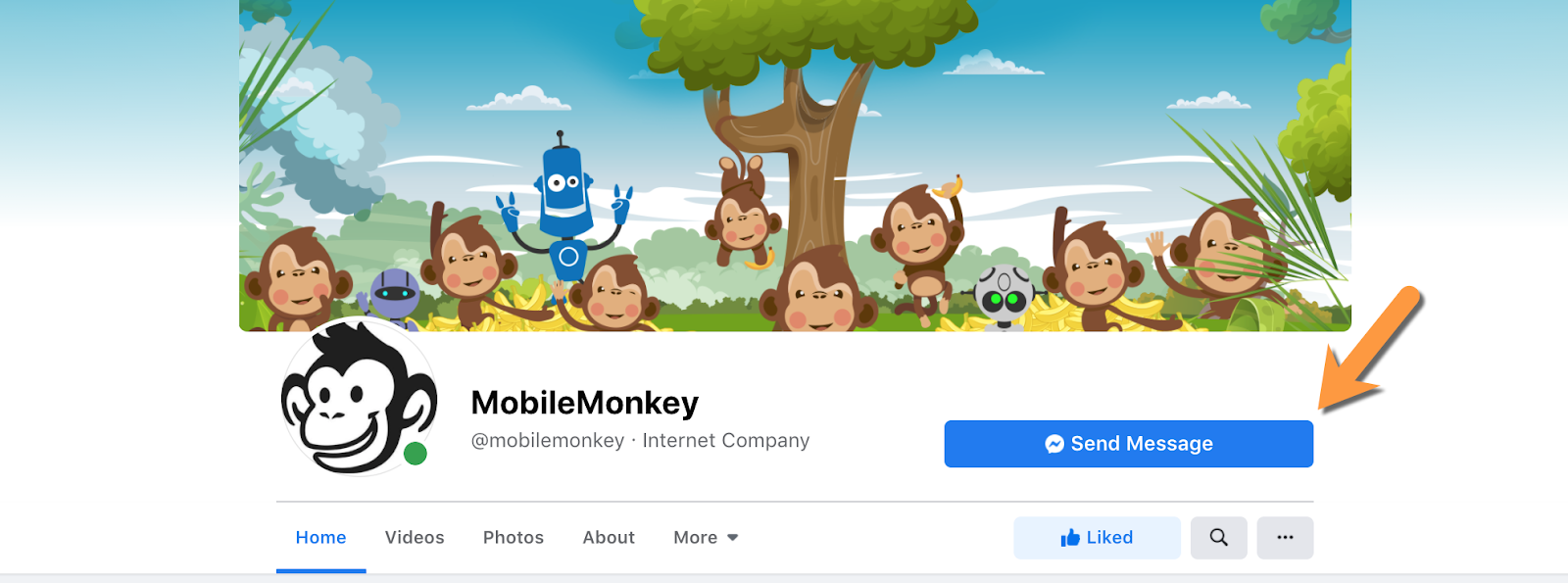This screenshot has width=1568, height=583.
Task: Click the blue robot in cover photo
Action: (x=564, y=207)
